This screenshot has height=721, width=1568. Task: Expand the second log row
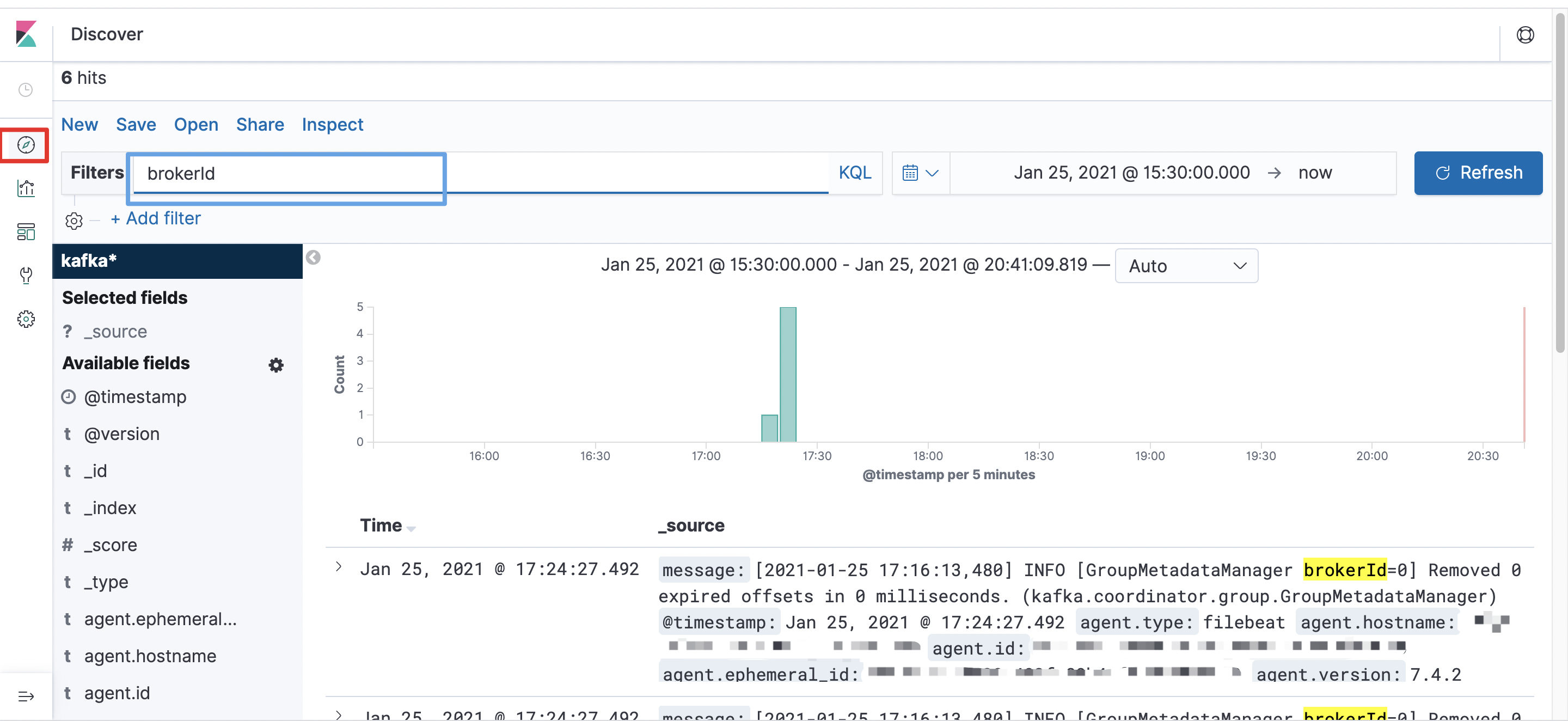tap(339, 714)
